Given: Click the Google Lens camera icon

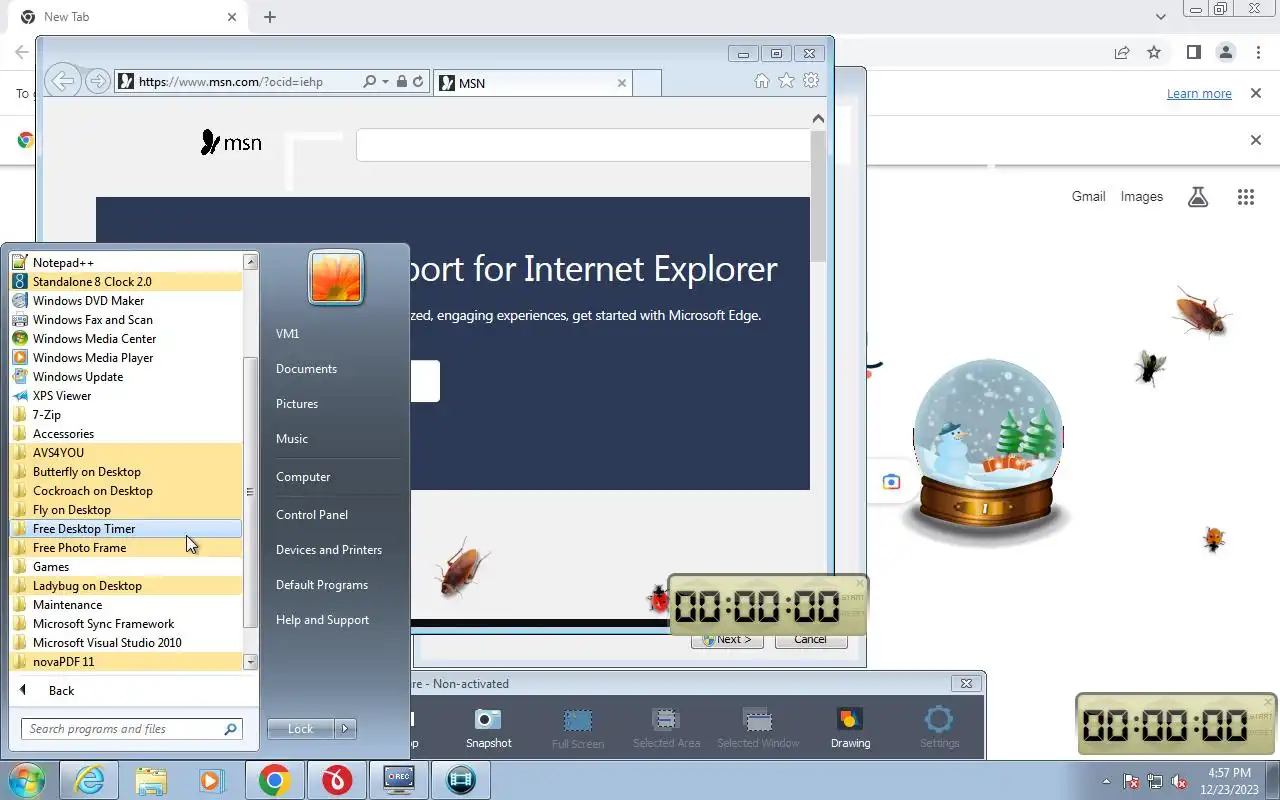Looking at the screenshot, I should point(891,482).
